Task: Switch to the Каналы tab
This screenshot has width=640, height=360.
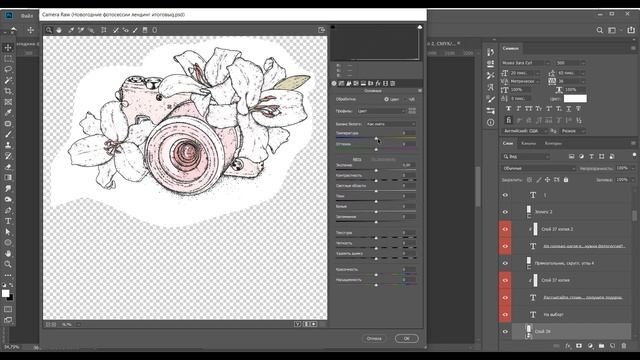Action: 528,143
